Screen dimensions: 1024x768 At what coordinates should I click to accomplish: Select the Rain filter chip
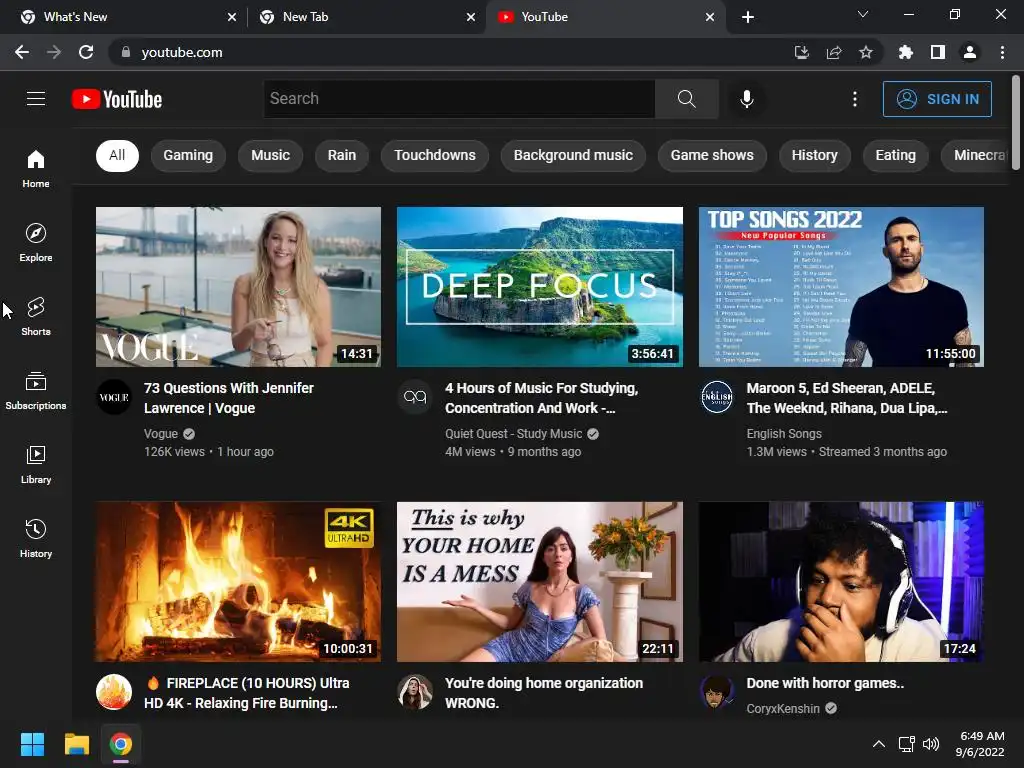(342, 155)
